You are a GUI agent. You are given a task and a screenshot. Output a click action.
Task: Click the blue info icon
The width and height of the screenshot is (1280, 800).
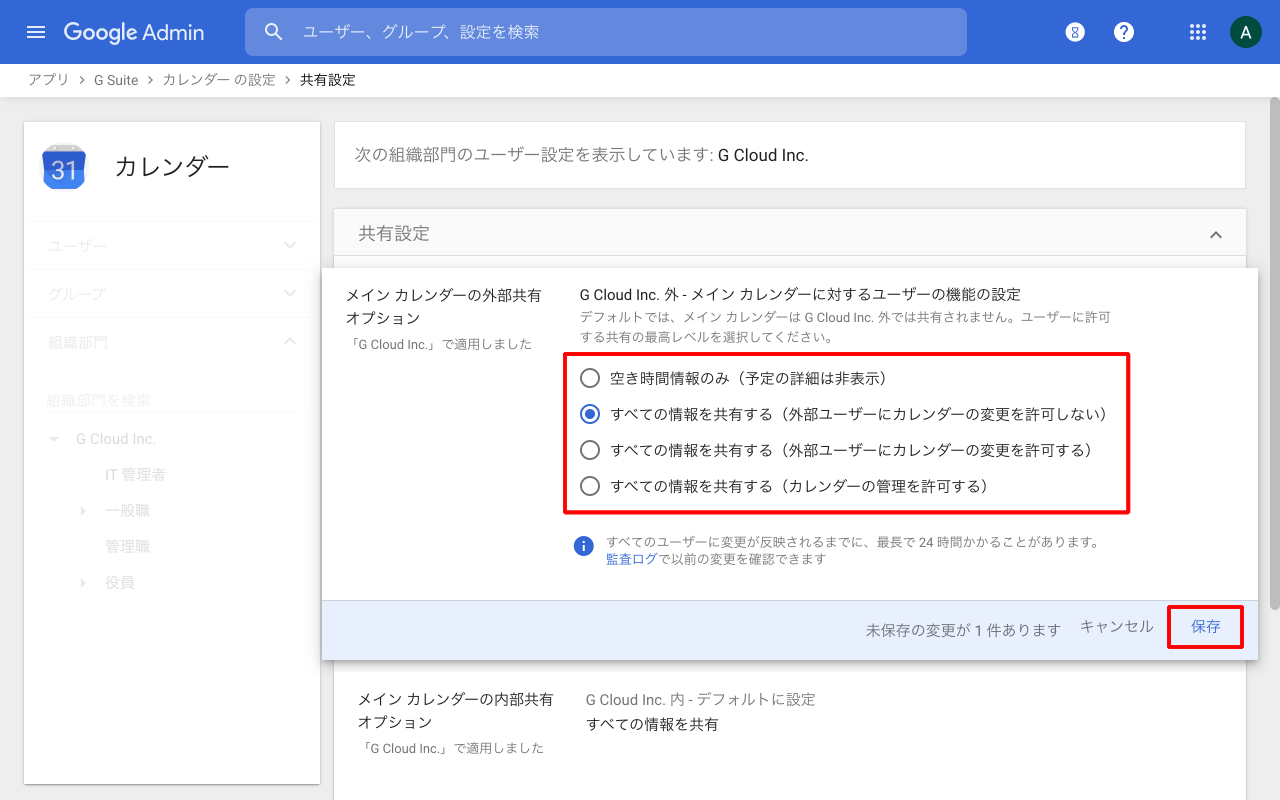(x=584, y=546)
